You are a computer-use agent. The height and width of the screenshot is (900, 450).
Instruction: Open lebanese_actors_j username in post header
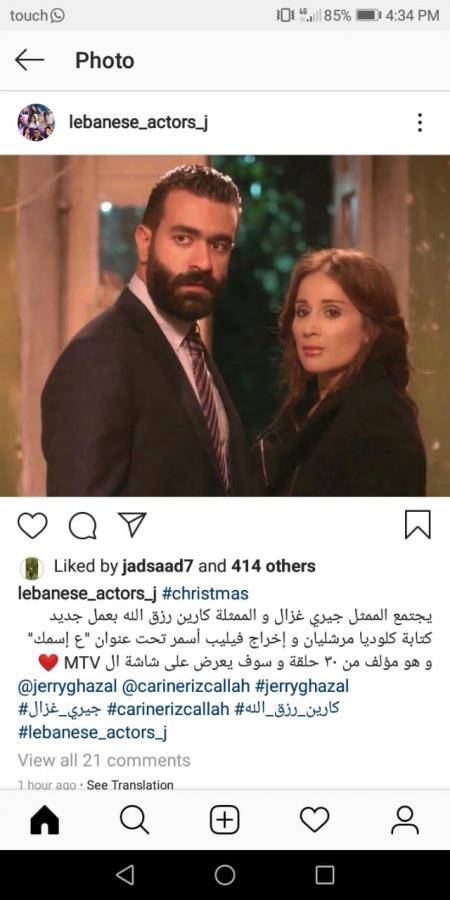coord(138,122)
